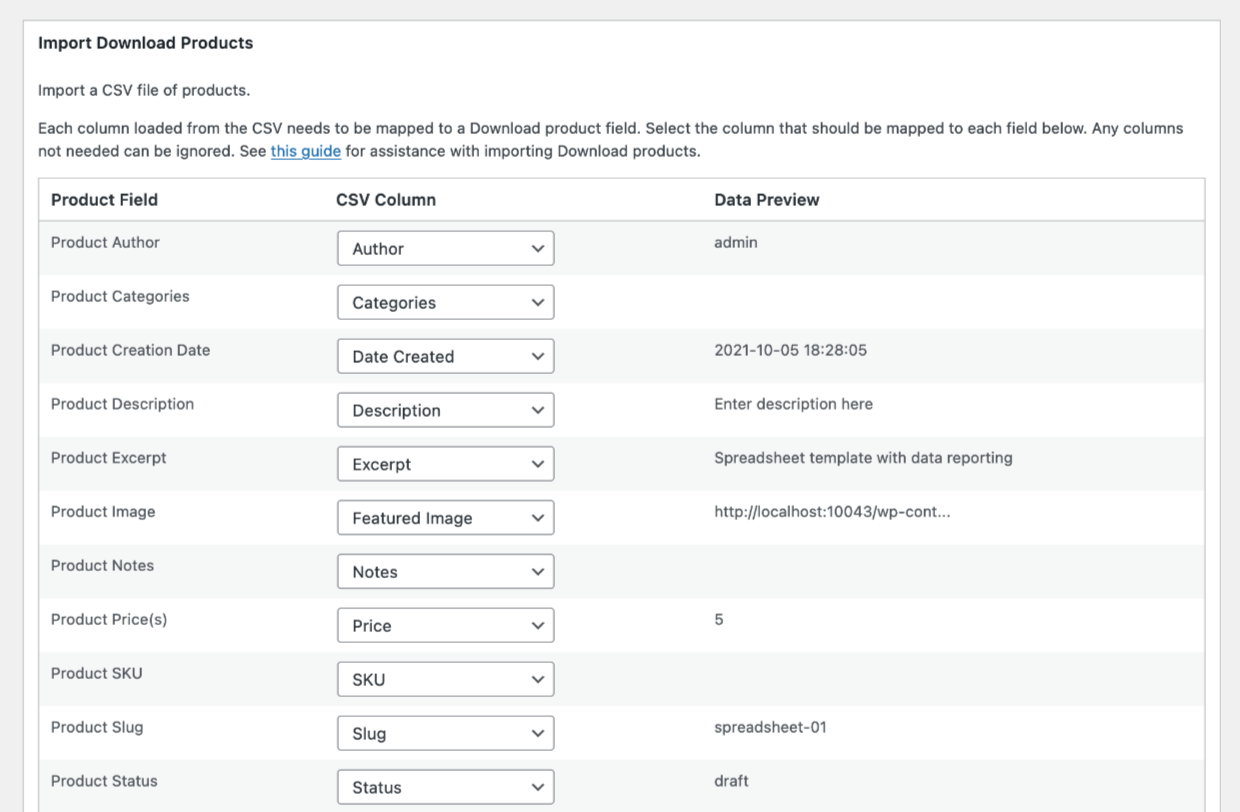The height and width of the screenshot is (812, 1240).
Task: Open the Slug column dropdown
Action: 445,733
